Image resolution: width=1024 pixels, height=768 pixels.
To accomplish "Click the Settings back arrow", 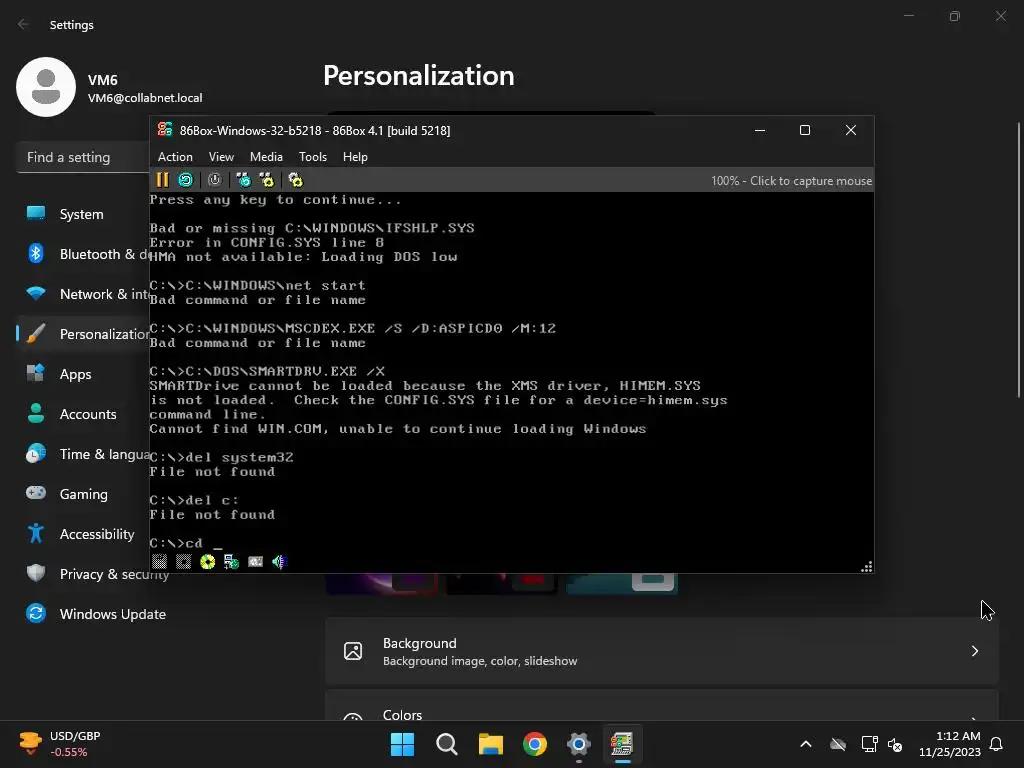I will 24,24.
